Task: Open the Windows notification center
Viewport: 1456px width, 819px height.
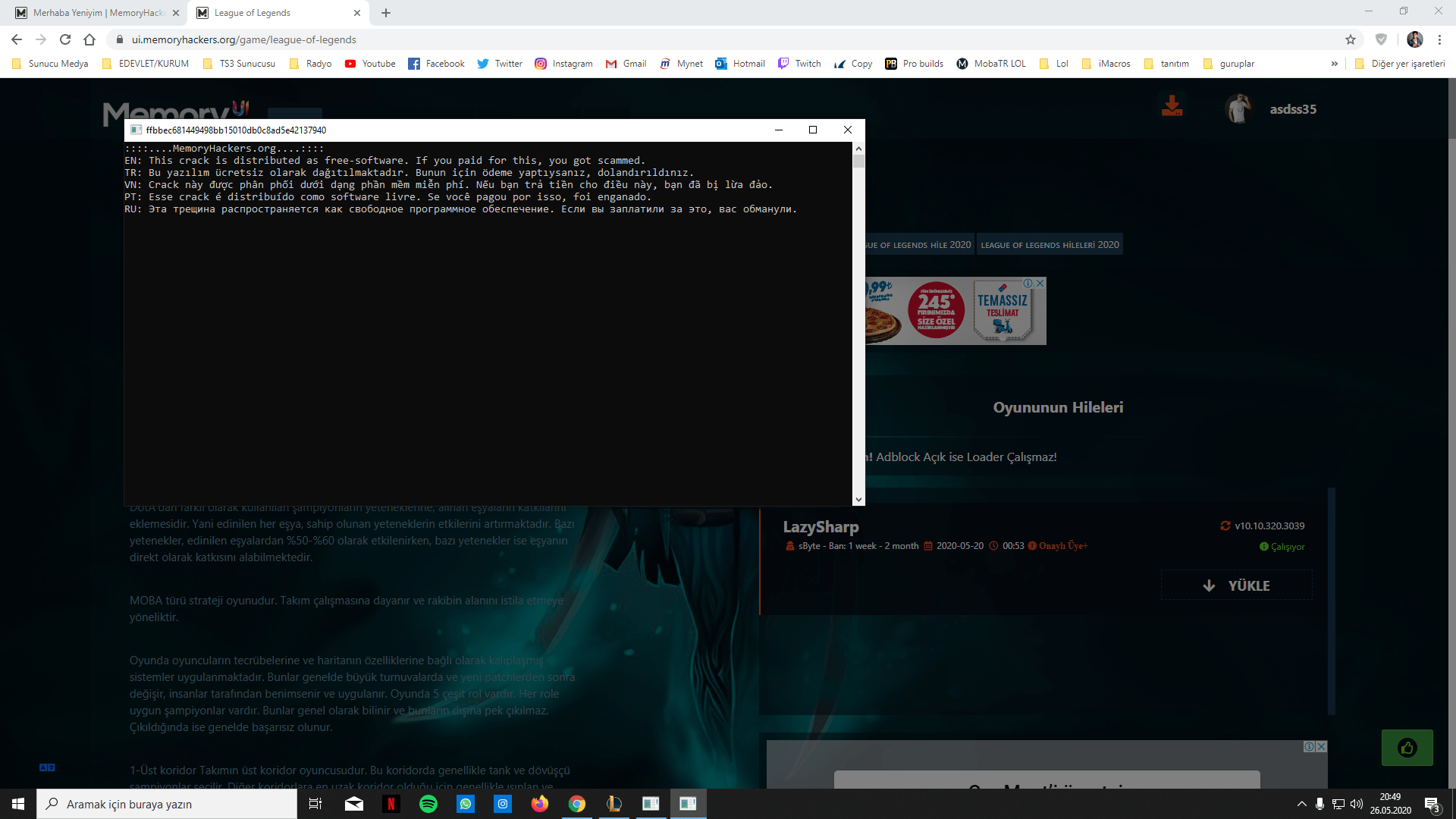Action: point(1432,805)
